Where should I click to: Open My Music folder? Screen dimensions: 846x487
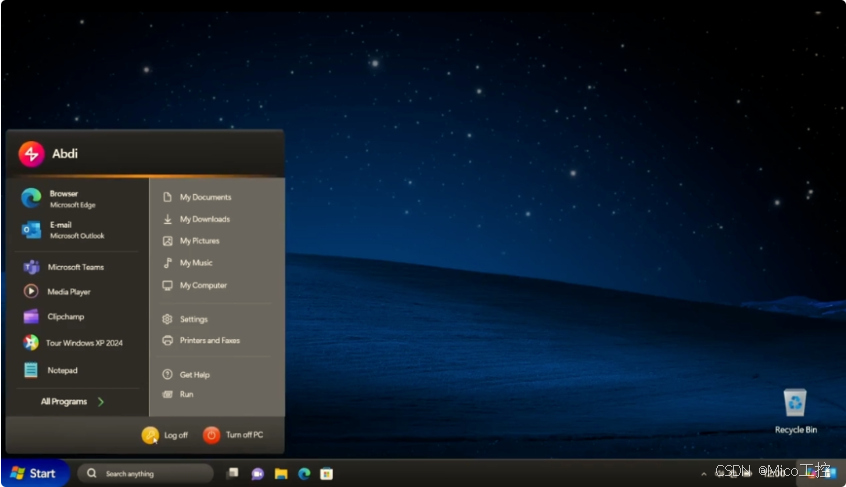pos(188,263)
